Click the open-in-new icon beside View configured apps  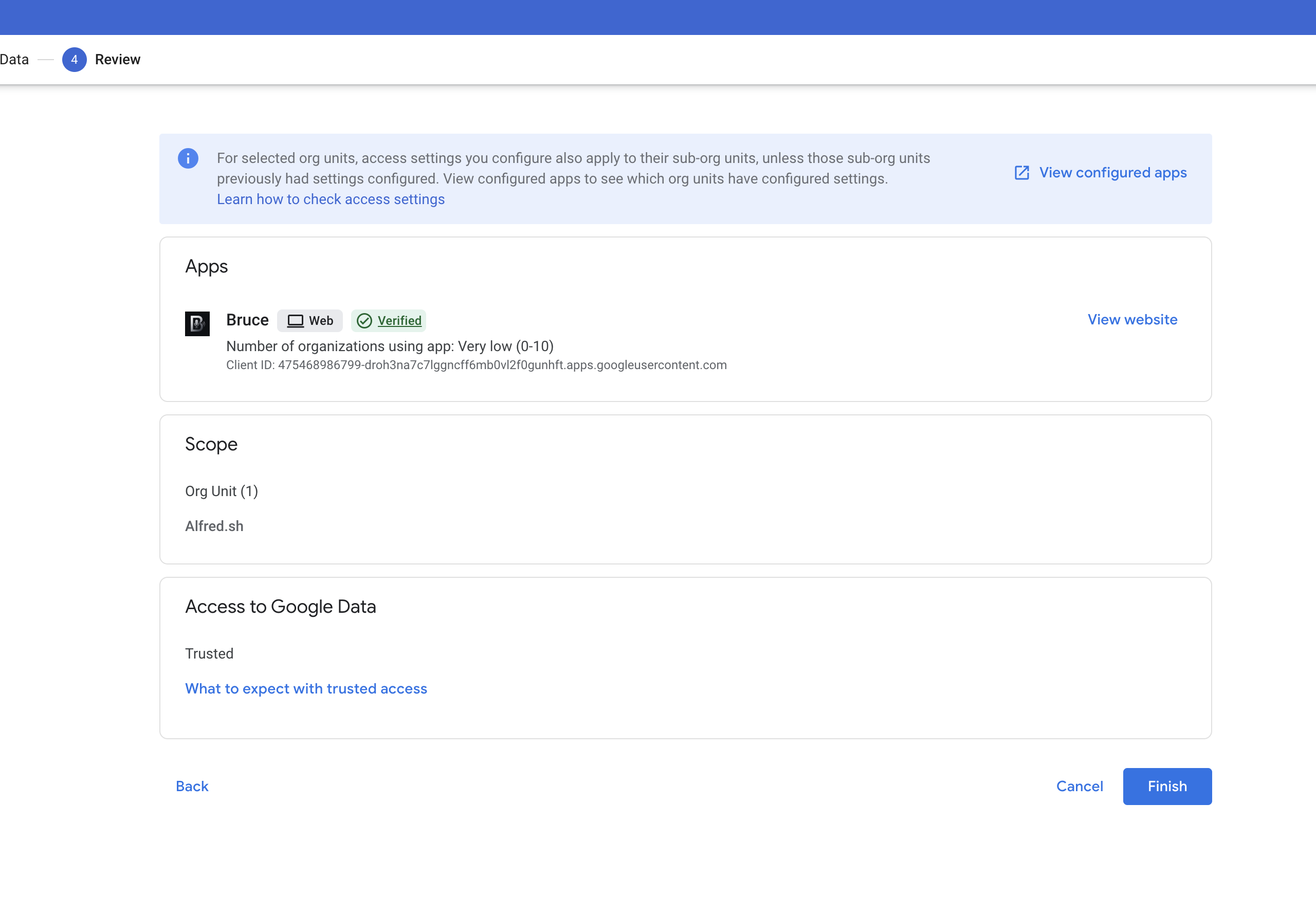(x=1021, y=173)
